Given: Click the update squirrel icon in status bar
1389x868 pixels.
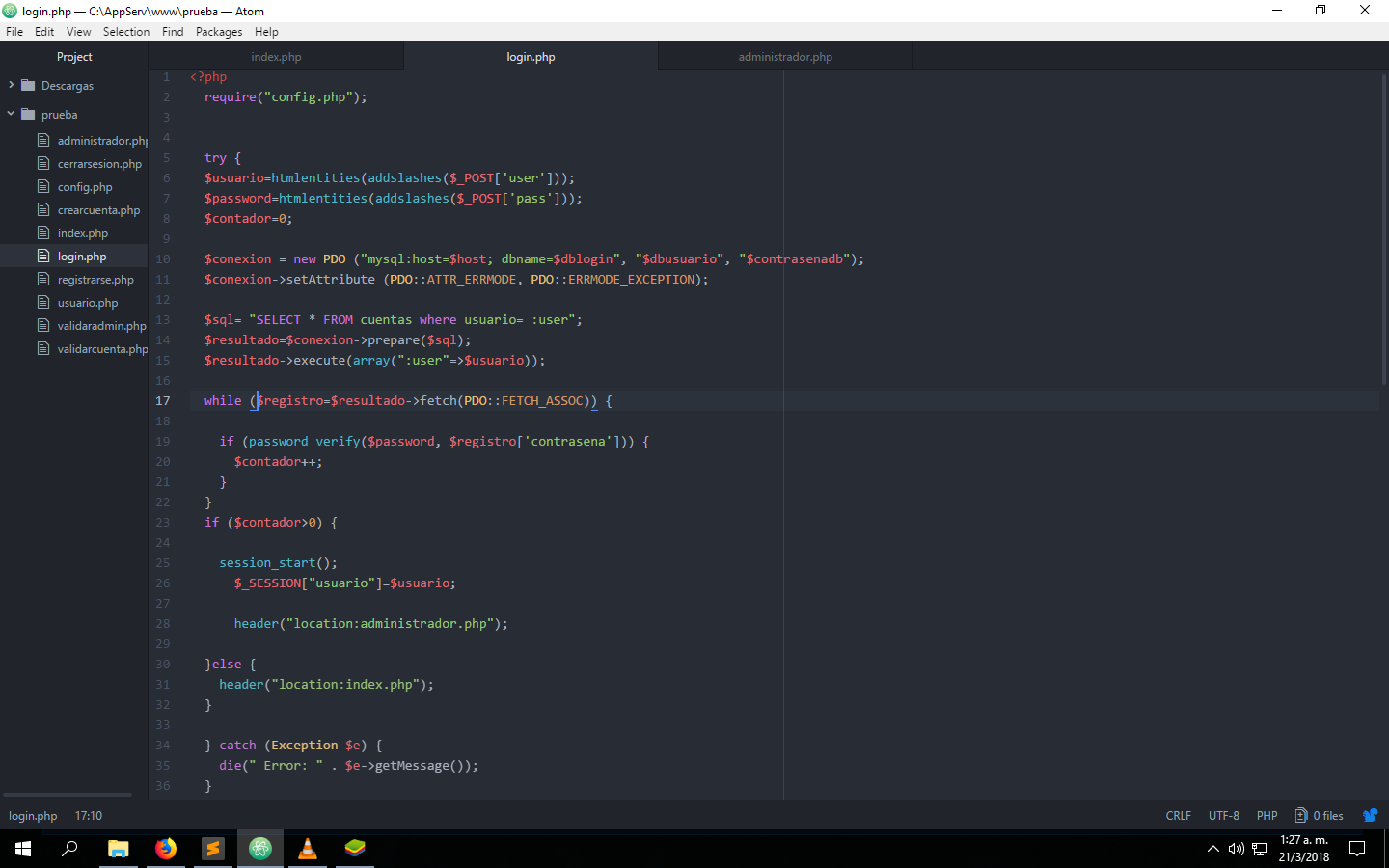Looking at the screenshot, I should 1370,815.
